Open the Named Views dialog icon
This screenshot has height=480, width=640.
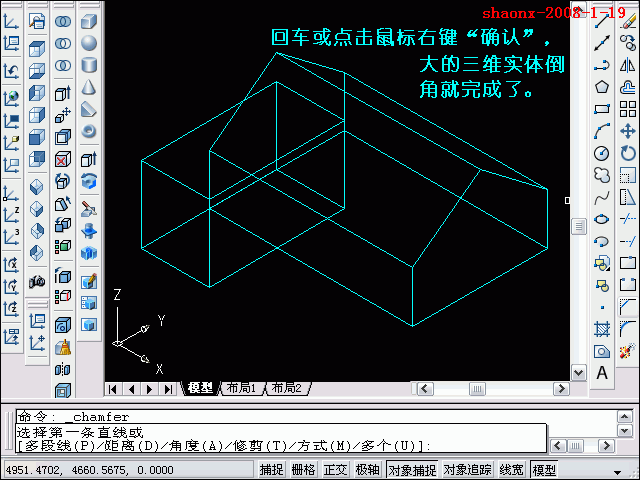pyautogui.click(x=37, y=21)
